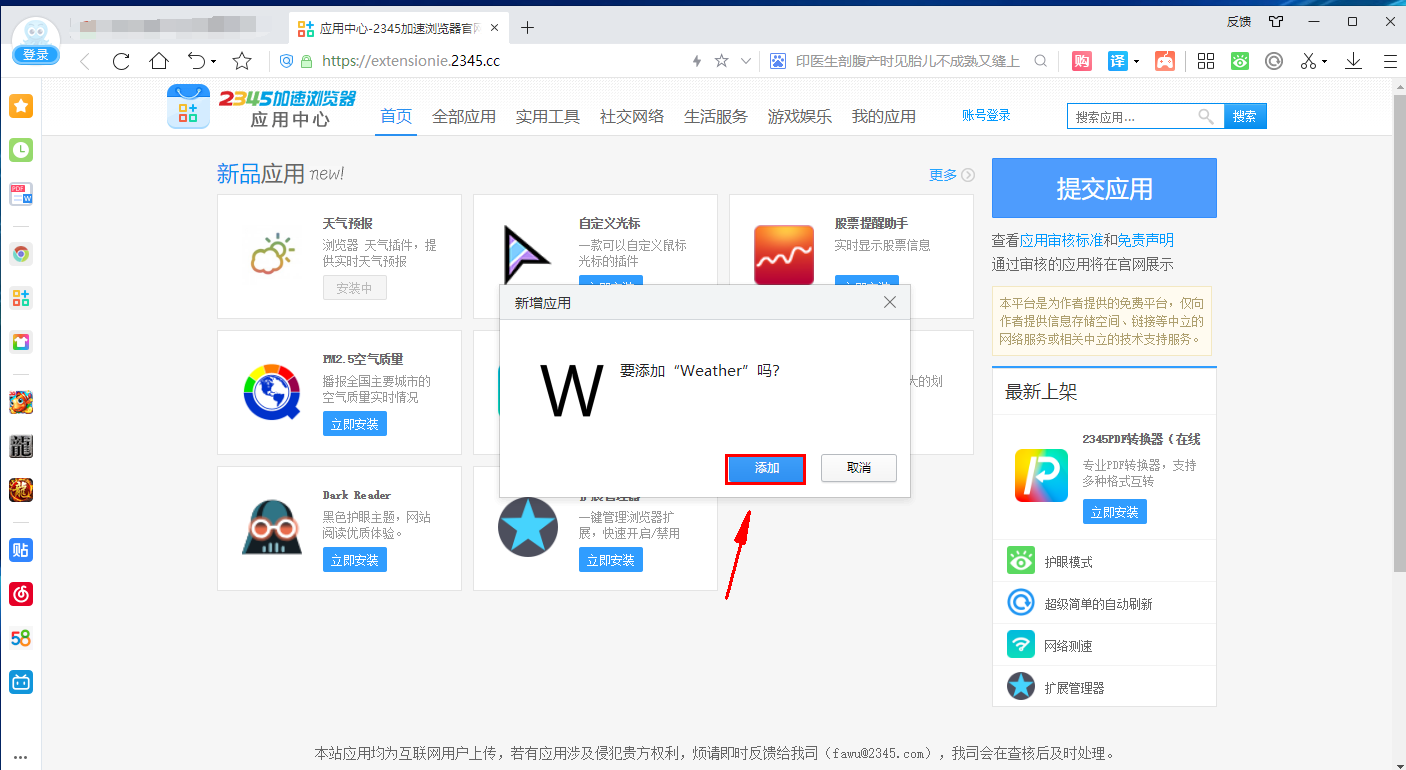Click the 搜索应用 input field
The width and height of the screenshot is (1406, 770).
pos(1145,116)
